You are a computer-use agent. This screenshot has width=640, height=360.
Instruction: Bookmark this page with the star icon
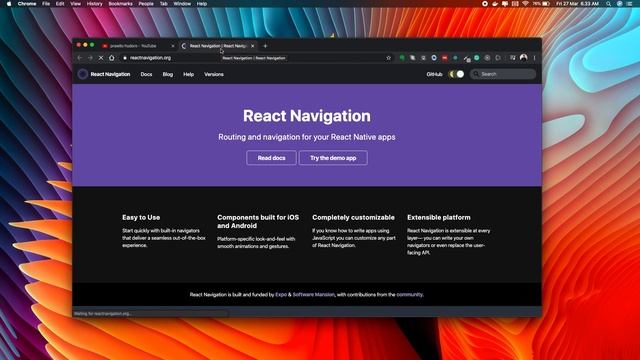coord(388,58)
